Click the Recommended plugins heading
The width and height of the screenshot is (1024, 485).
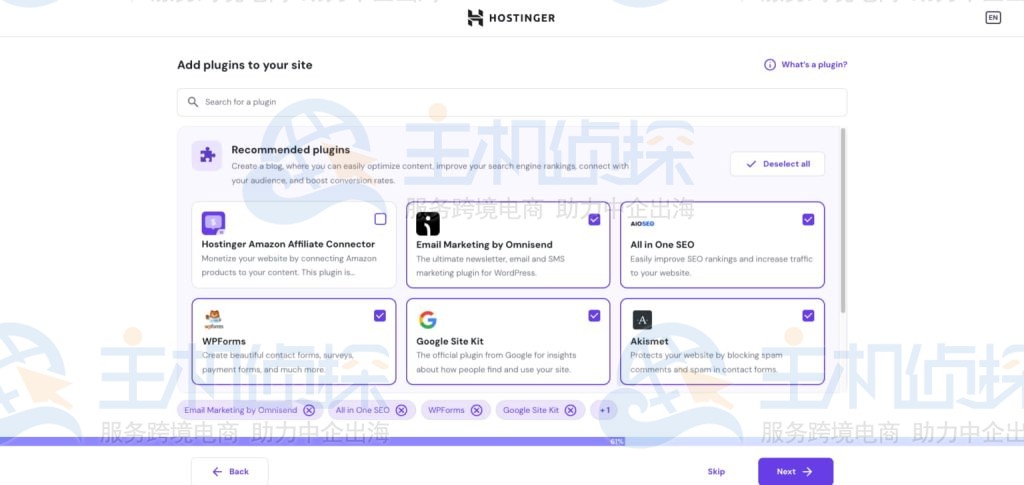(291, 149)
